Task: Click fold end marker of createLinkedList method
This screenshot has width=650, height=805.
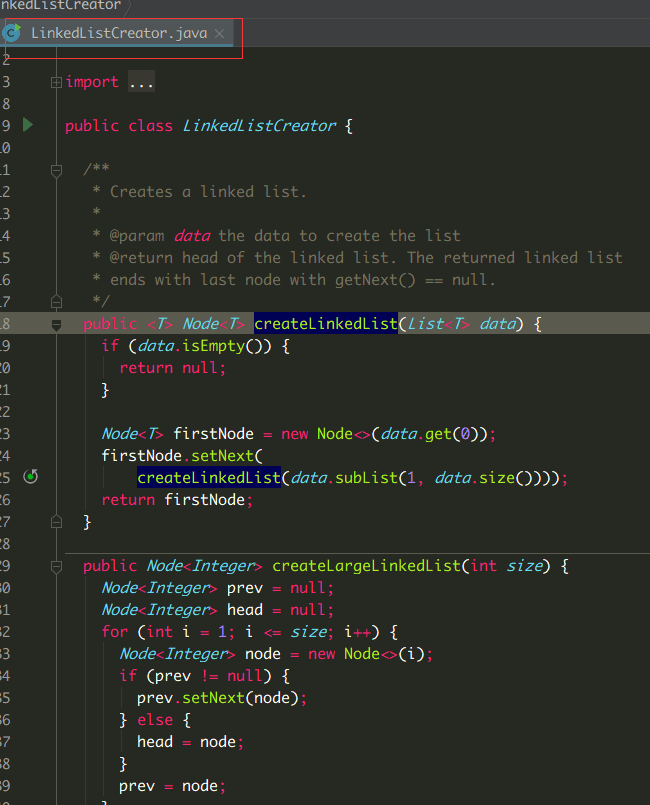Action: point(56,522)
